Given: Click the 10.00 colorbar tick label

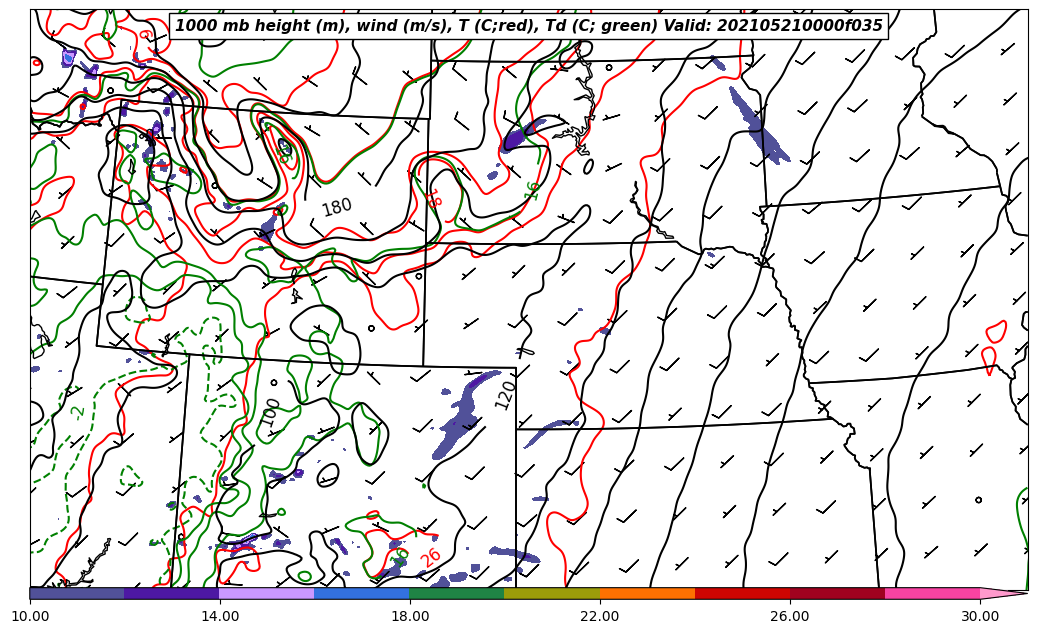Looking at the screenshot, I should click(x=30, y=617).
